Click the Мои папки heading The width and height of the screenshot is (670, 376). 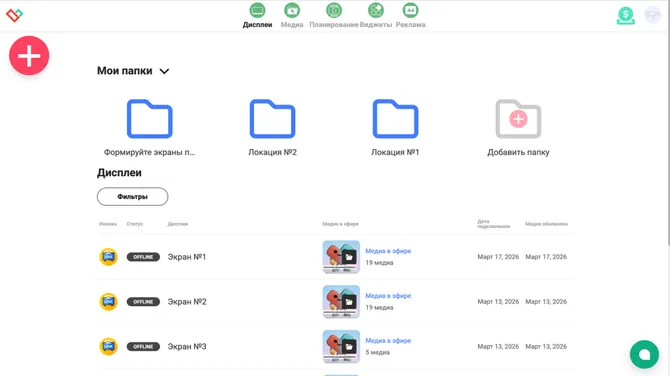[125, 70]
